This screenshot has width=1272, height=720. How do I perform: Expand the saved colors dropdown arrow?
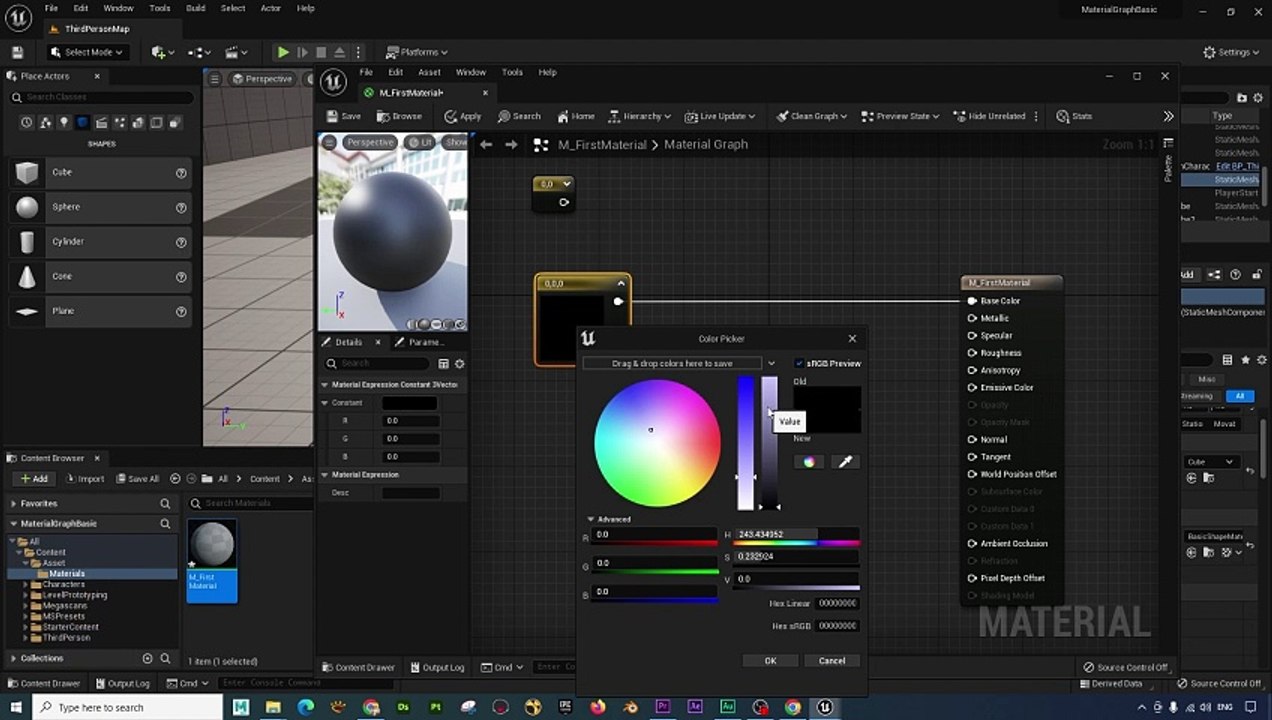(x=771, y=364)
